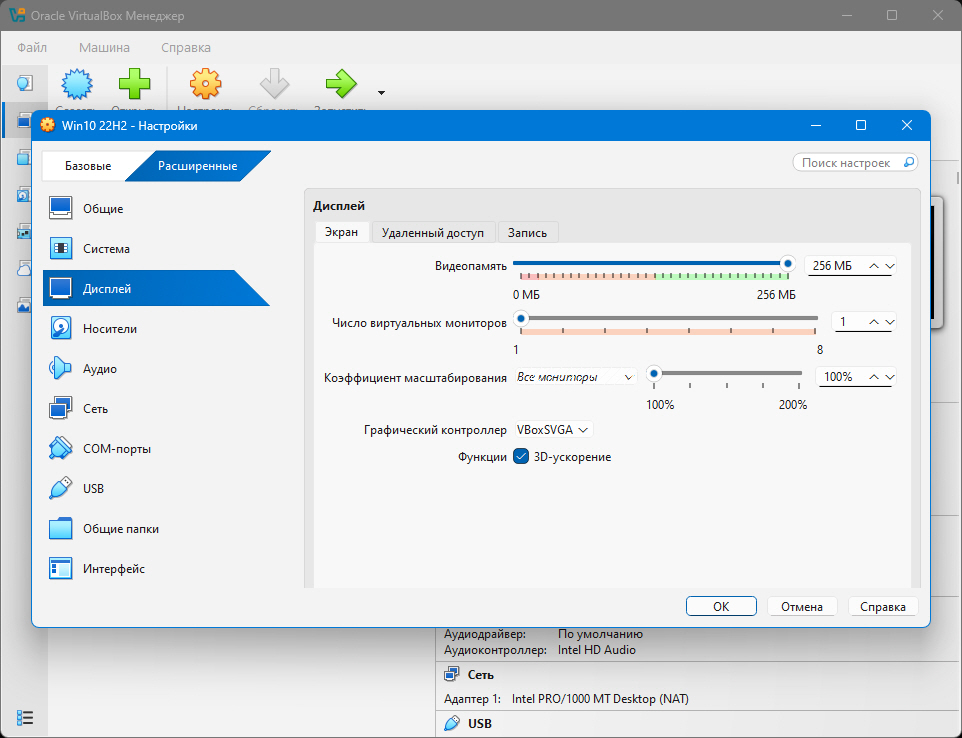
Task: Decrease monitor count with down arrow
Action: (x=890, y=321)
